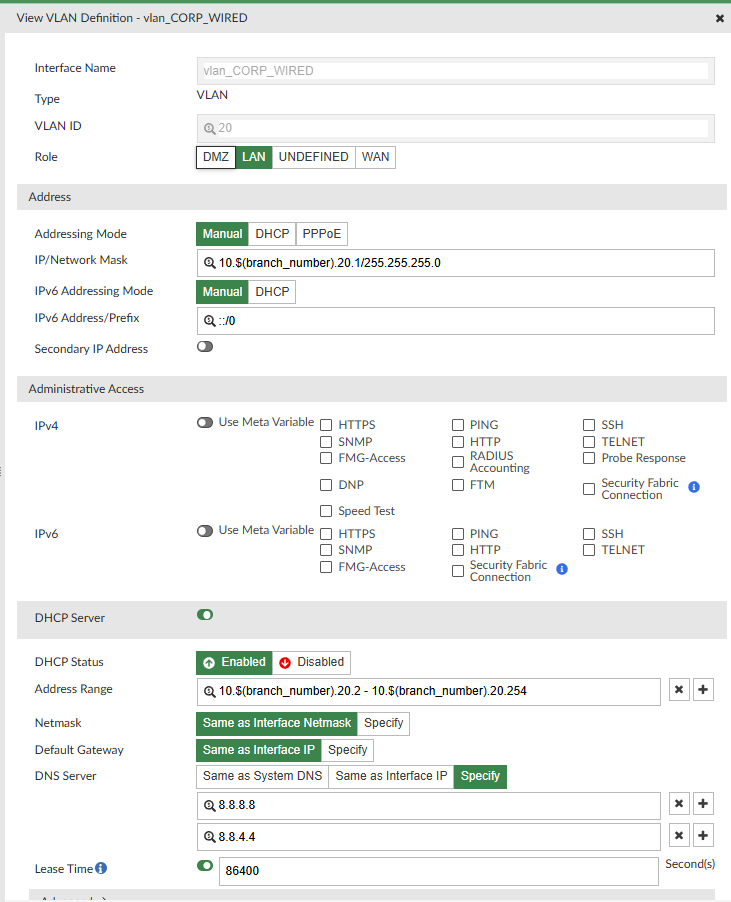Add another DHCP address range
The image size is (731, 902).
click(x=703, y=691)
